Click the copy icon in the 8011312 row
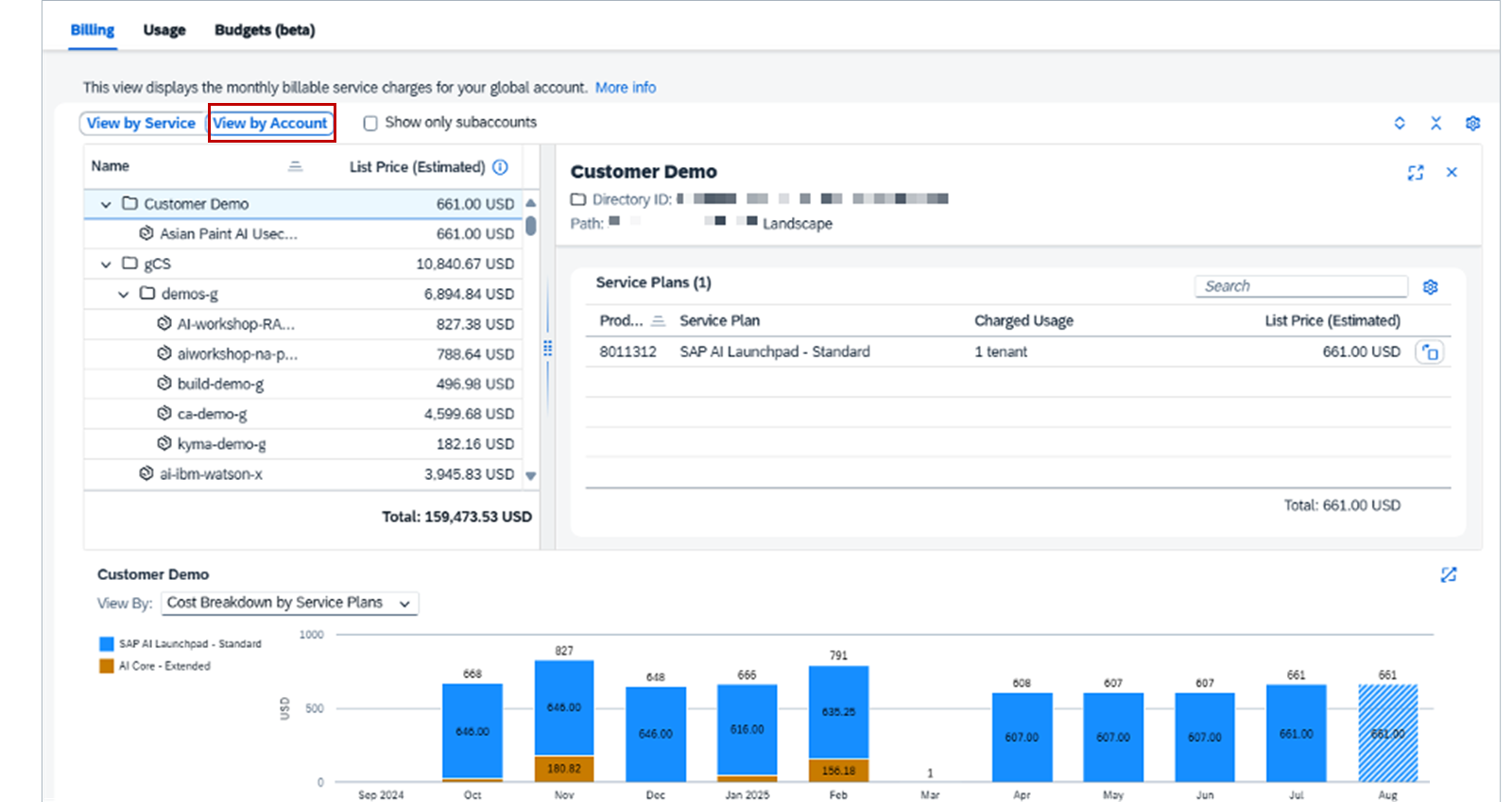 [x=1430, y=352]
